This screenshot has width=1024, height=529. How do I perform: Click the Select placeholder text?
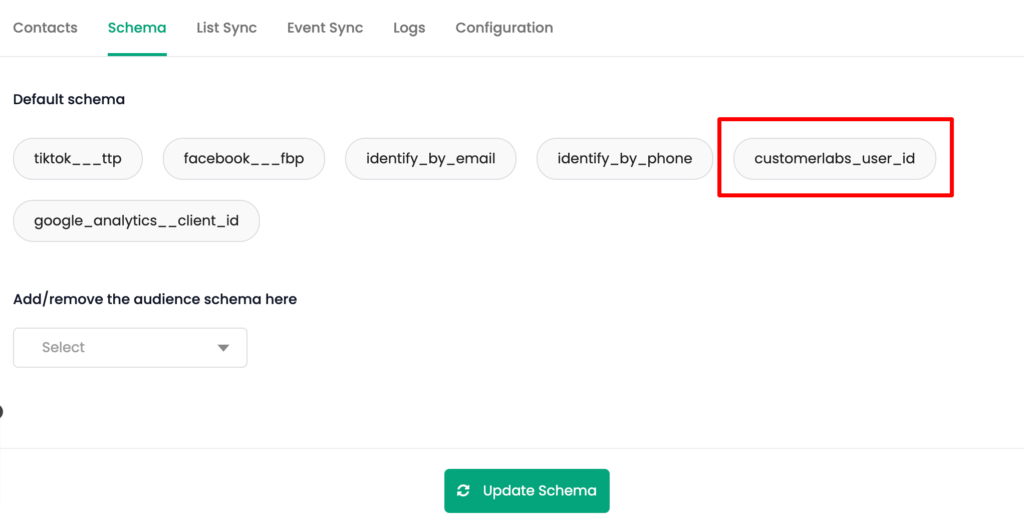63,347
